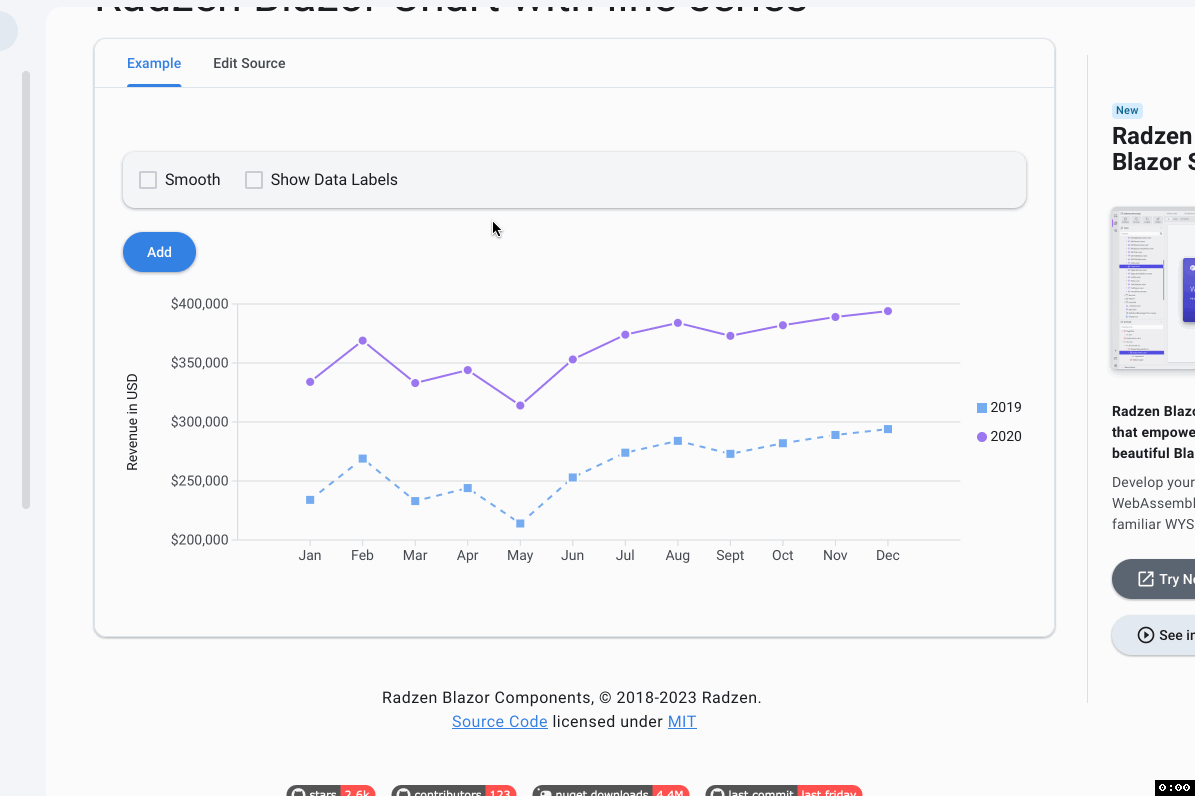Follow the MIT license link
The image size is (1195, 796).
[682, 721]
